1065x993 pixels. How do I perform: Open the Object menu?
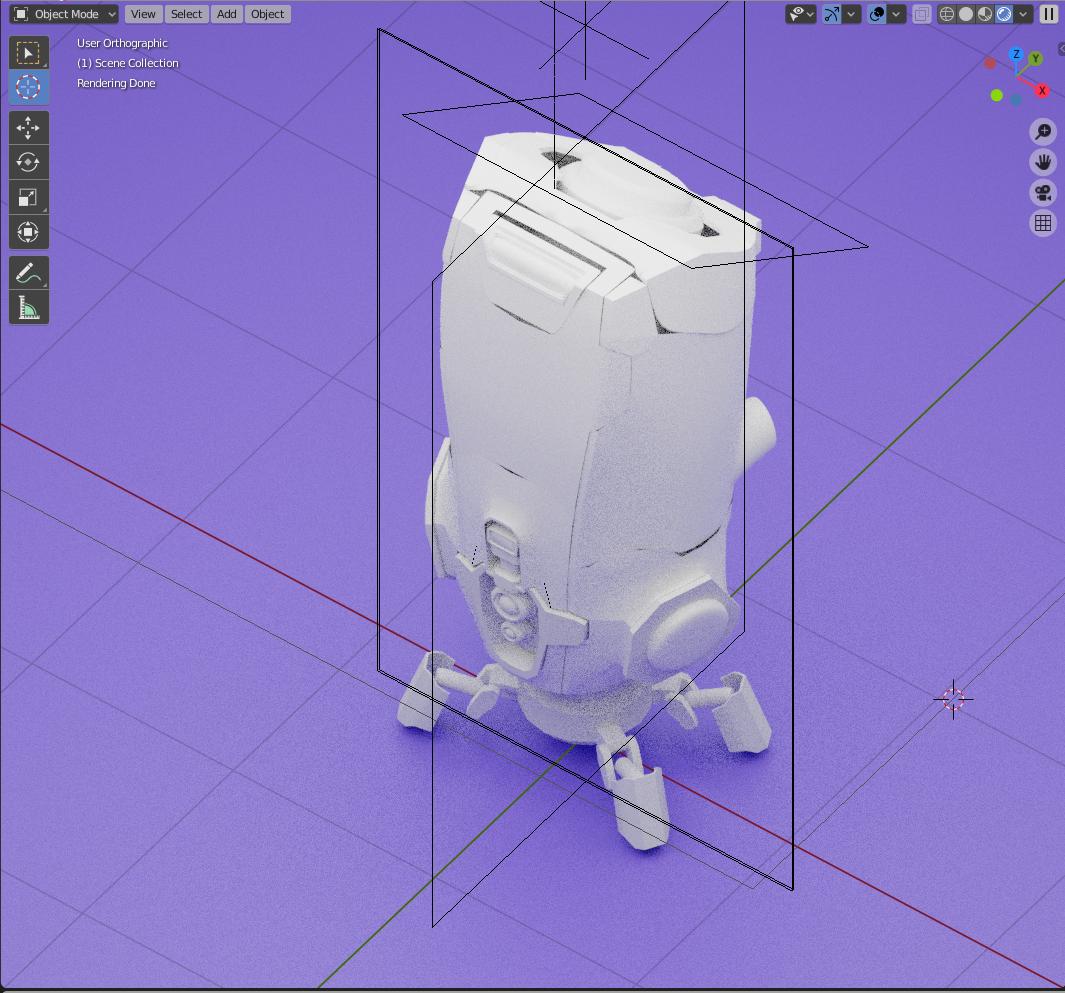[x=268, y=14]
